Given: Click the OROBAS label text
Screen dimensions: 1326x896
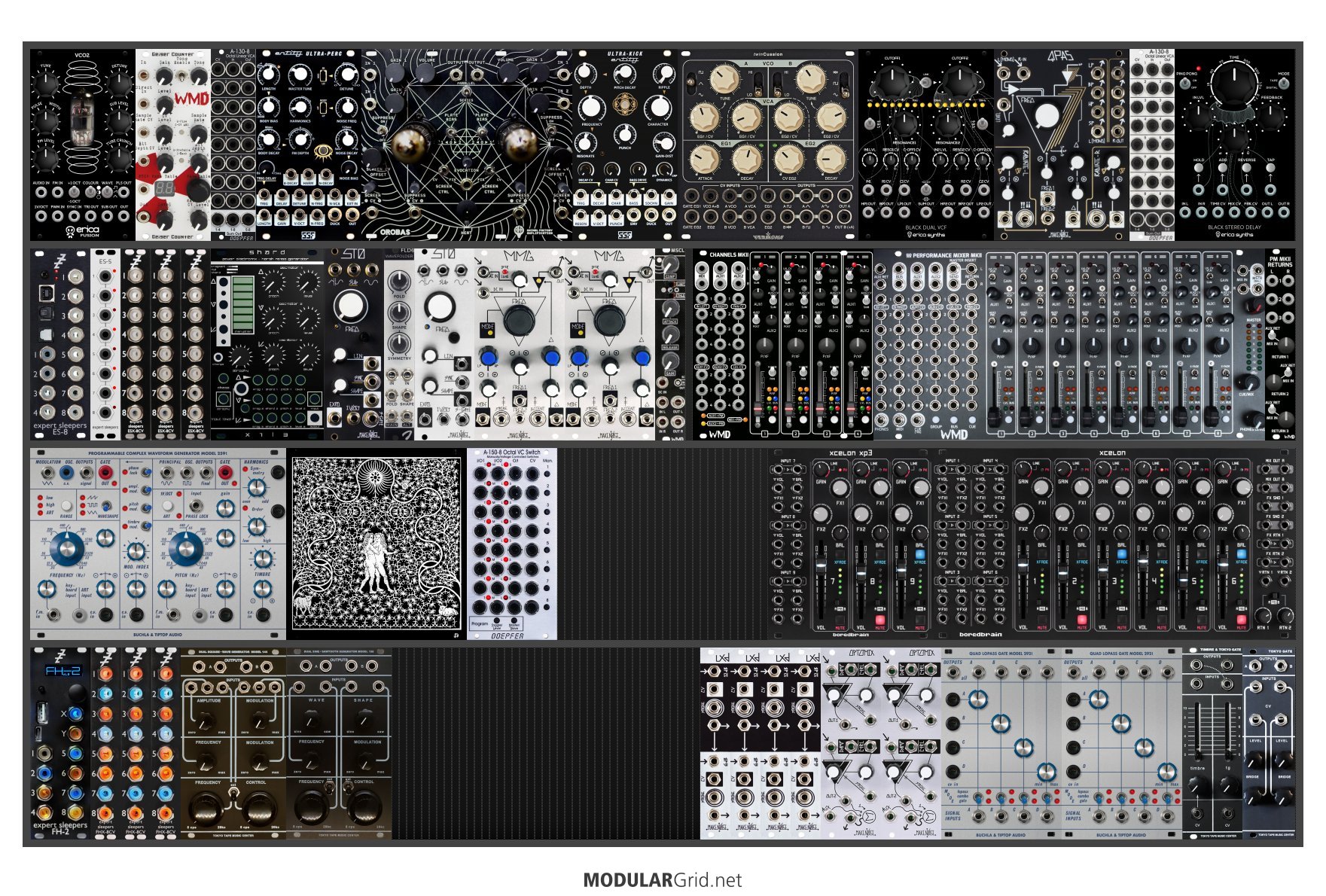Looking at the screenshot, I should 395,232.
